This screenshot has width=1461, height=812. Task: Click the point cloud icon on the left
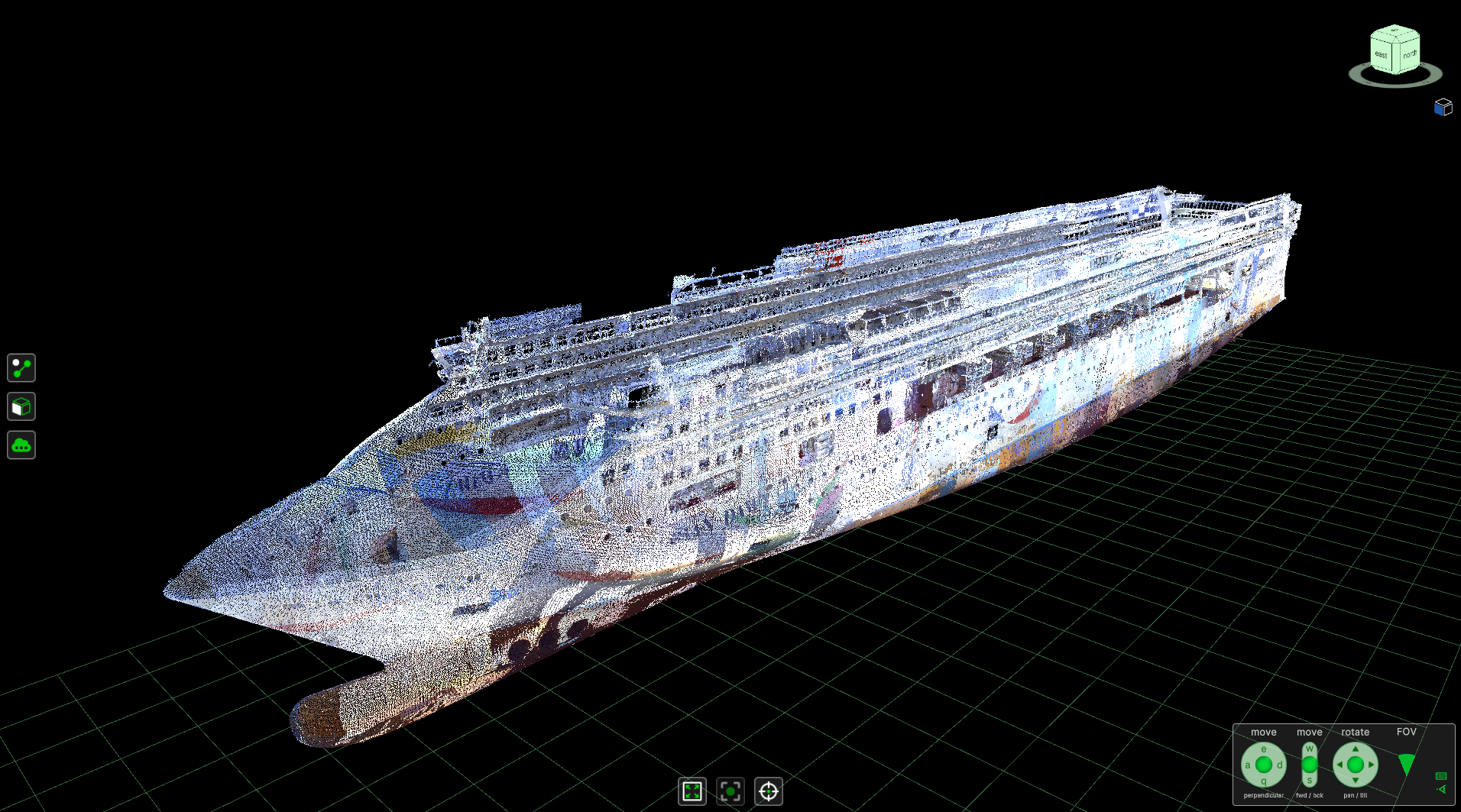point(21,445)
